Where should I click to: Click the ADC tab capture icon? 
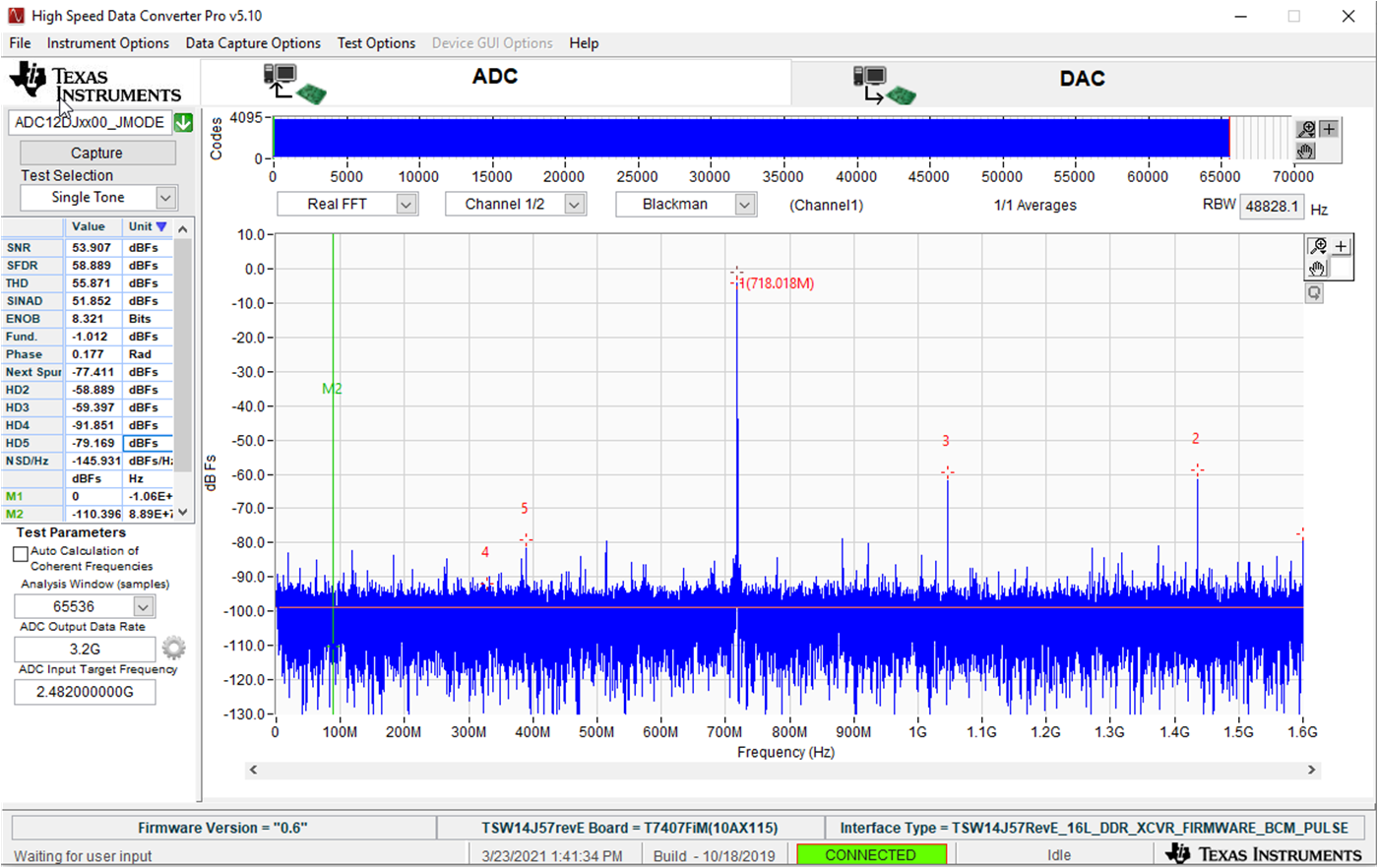click(x=294, y=84)
